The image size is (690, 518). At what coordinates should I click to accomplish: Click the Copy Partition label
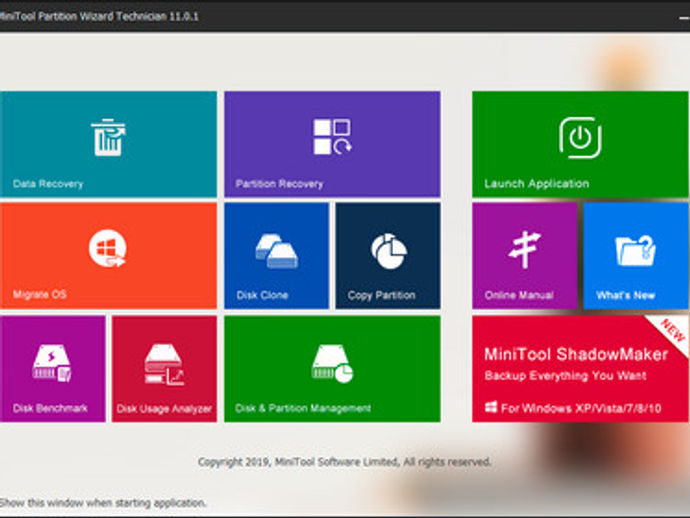pyautogui.click(x=382, y=295)
